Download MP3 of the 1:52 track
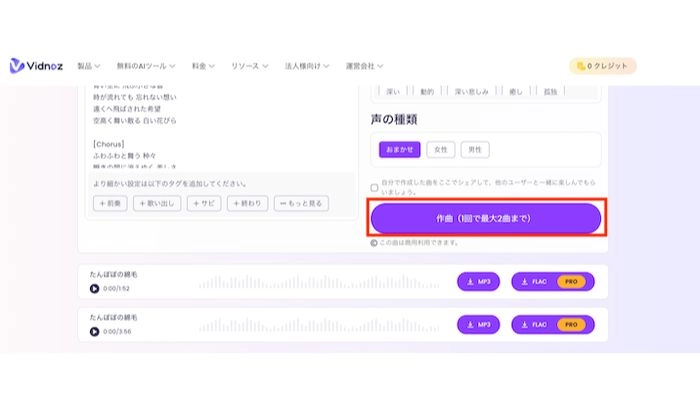Image resolution: width=700 pixels, height=400 pixels. click(478, 282)
